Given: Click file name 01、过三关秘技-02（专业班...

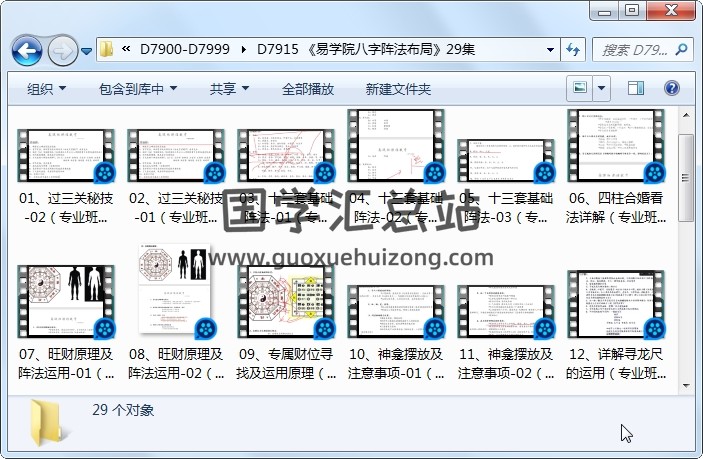Looking at the screenshot, I should pyautogui.click(x=66, y=208).
